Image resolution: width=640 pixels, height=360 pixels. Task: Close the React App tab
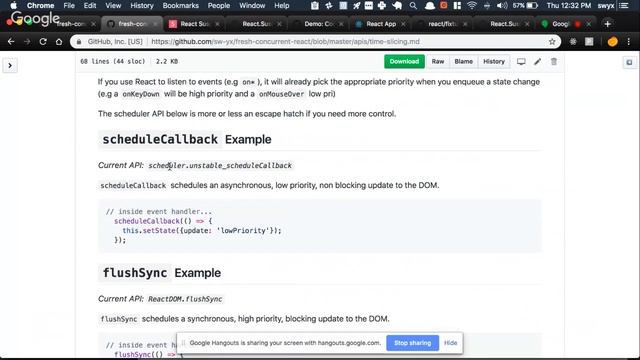(x=403, y=24)
